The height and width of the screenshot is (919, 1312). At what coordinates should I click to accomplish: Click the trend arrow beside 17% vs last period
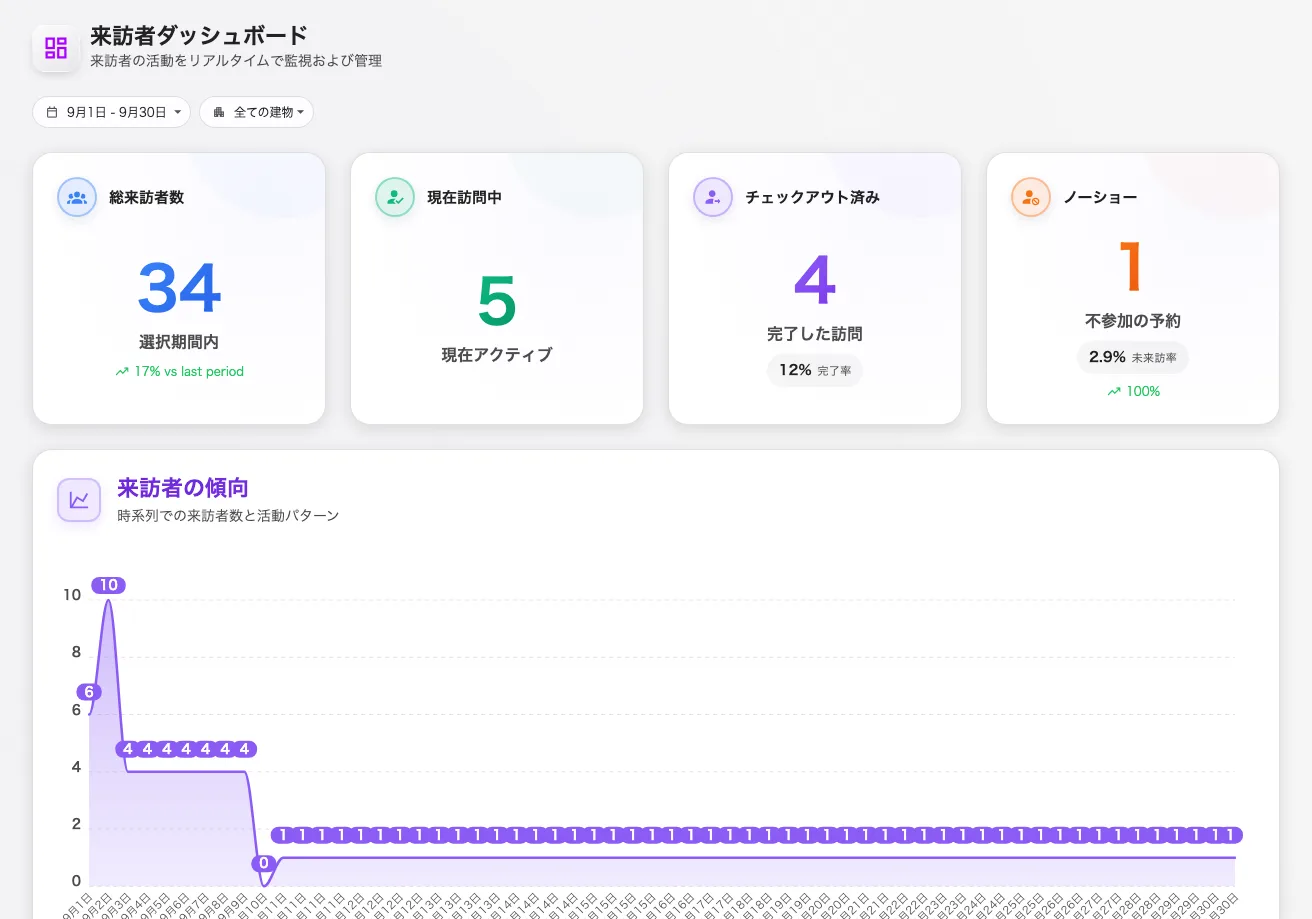click(122, 372)
